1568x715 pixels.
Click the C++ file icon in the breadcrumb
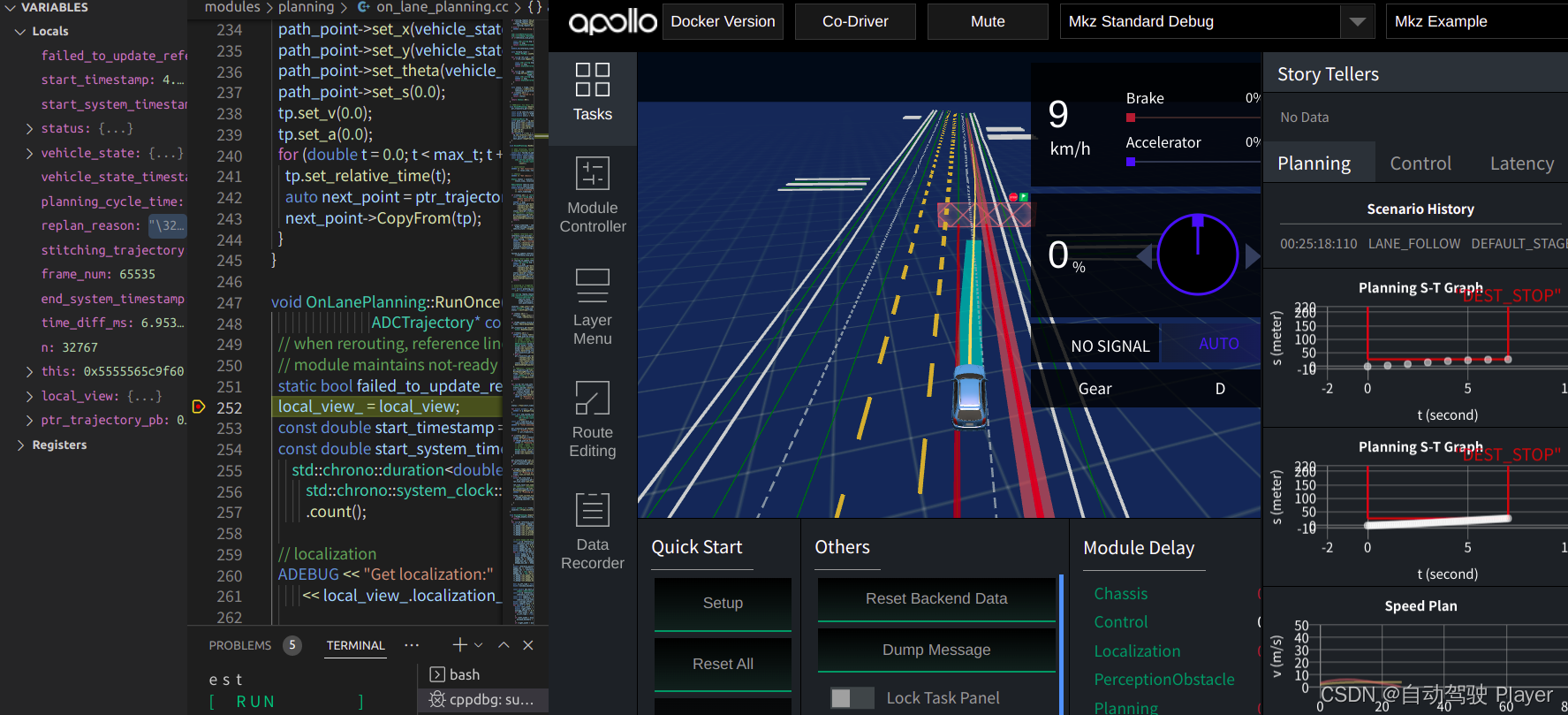click(364, 7)
